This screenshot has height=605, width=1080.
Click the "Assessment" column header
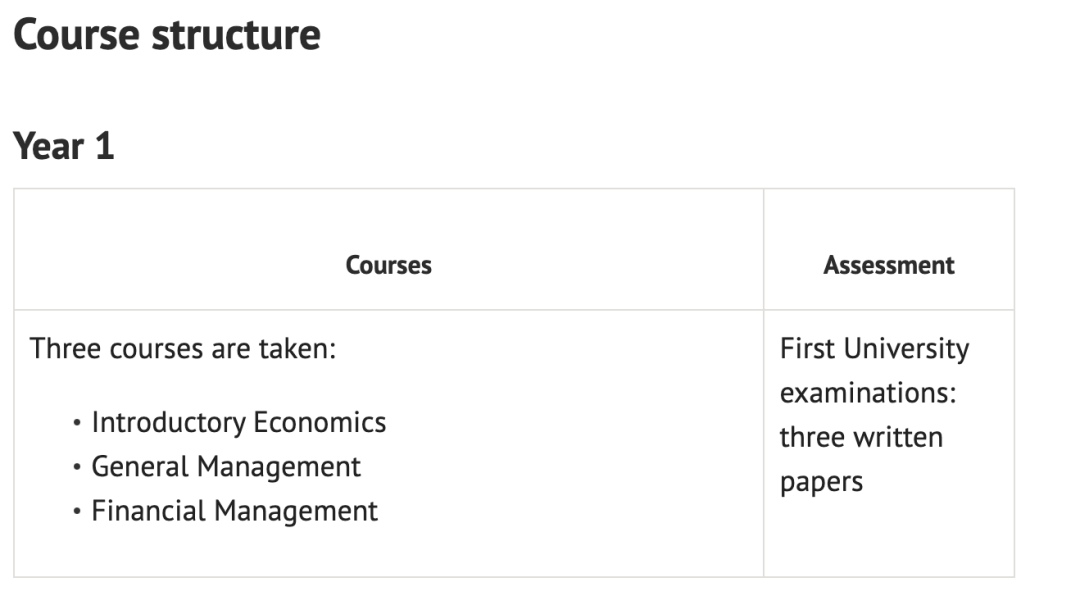888,265
